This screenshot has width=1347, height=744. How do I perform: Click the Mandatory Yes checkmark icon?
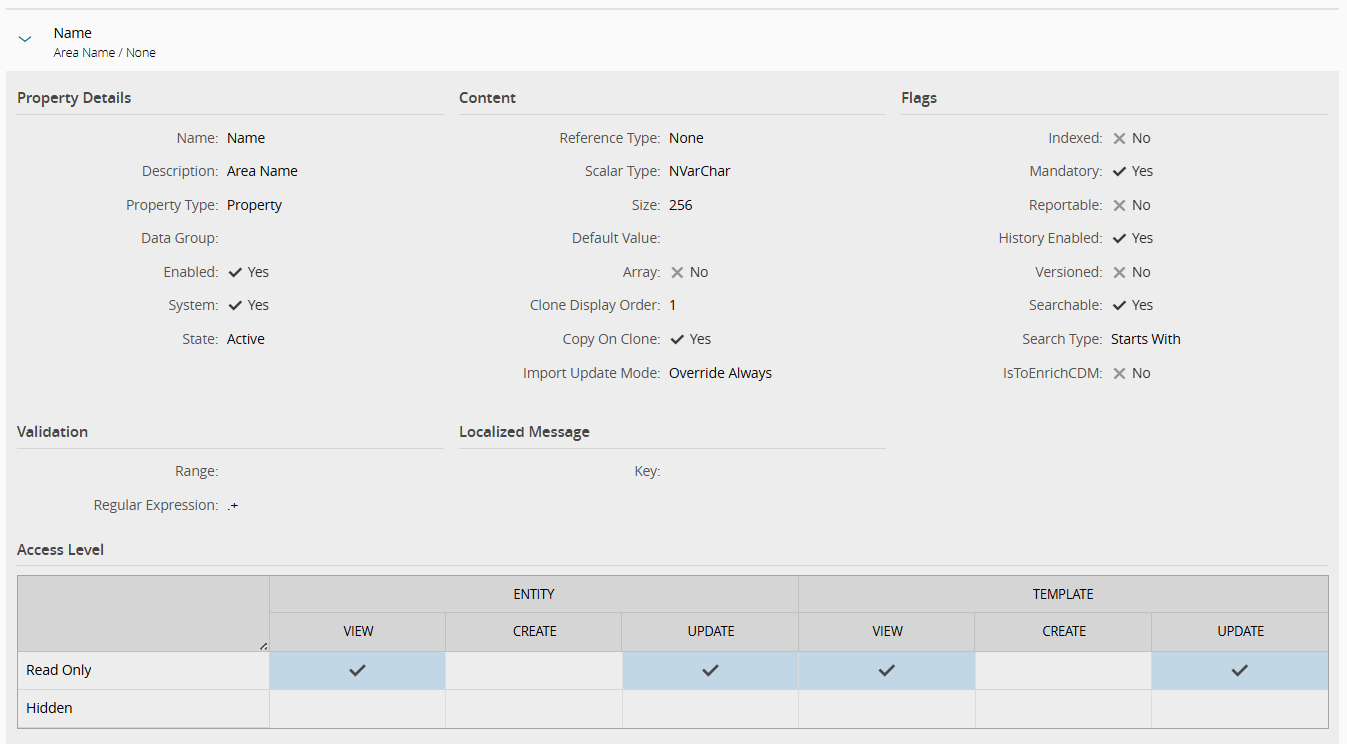[1119, 171]
